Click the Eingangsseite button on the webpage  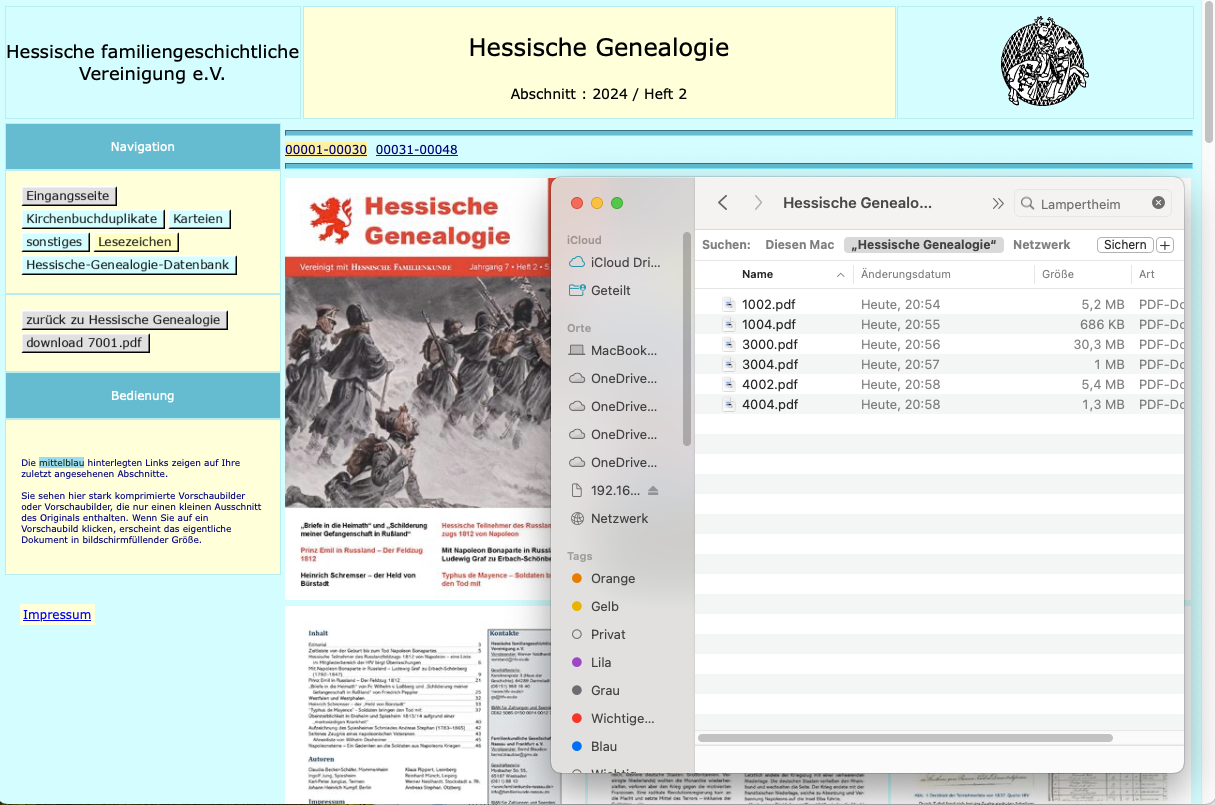point(68,196)
